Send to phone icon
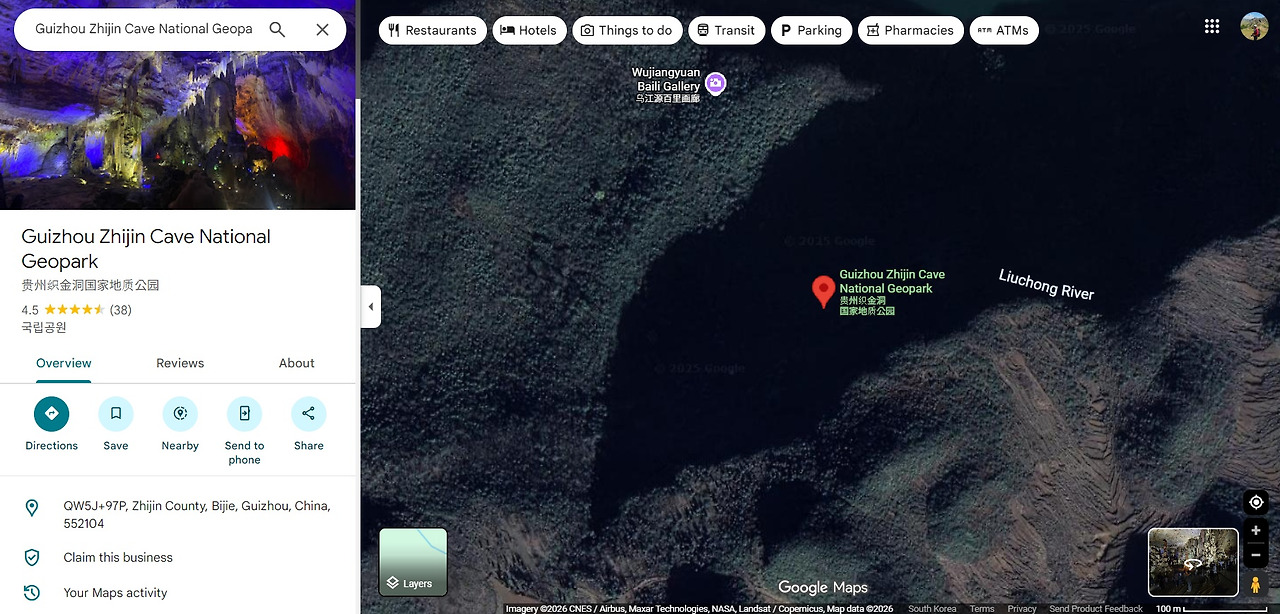The width and height of the screenshot is (1280, 614). click(x=244, y=414)
